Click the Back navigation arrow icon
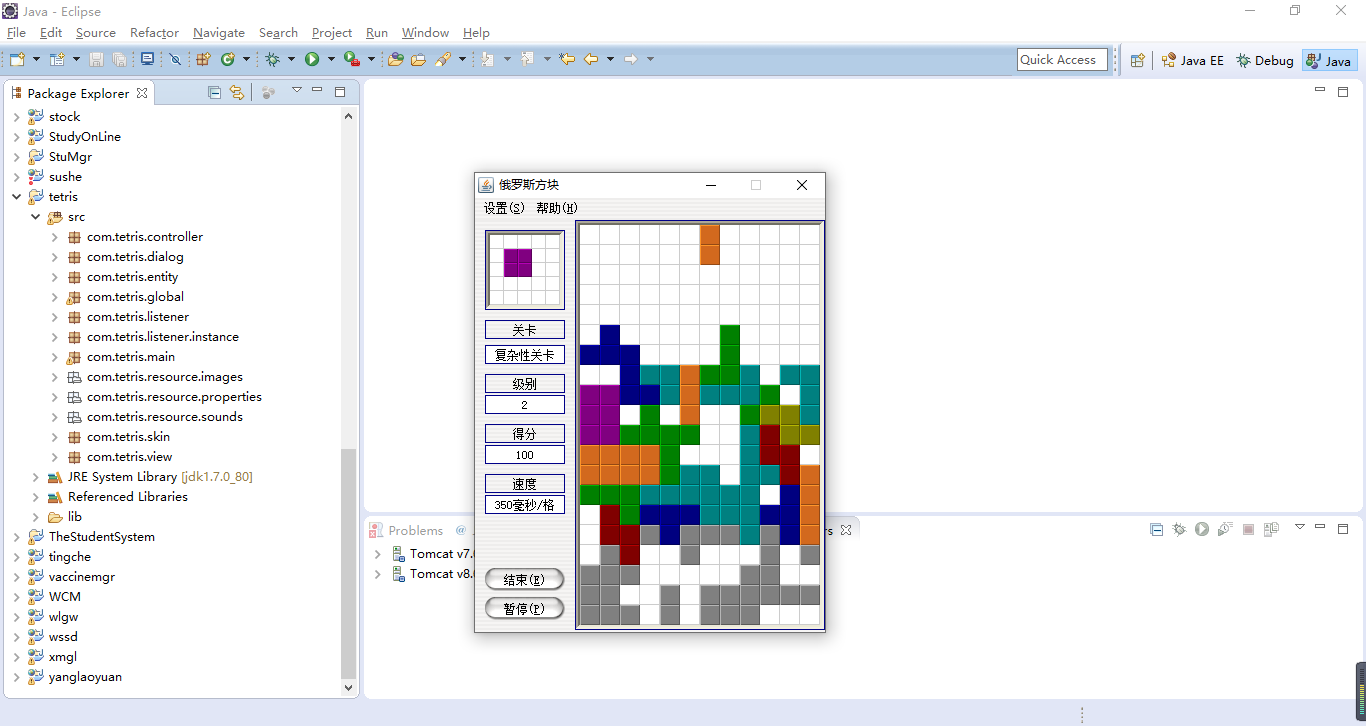 coord(591,60)
